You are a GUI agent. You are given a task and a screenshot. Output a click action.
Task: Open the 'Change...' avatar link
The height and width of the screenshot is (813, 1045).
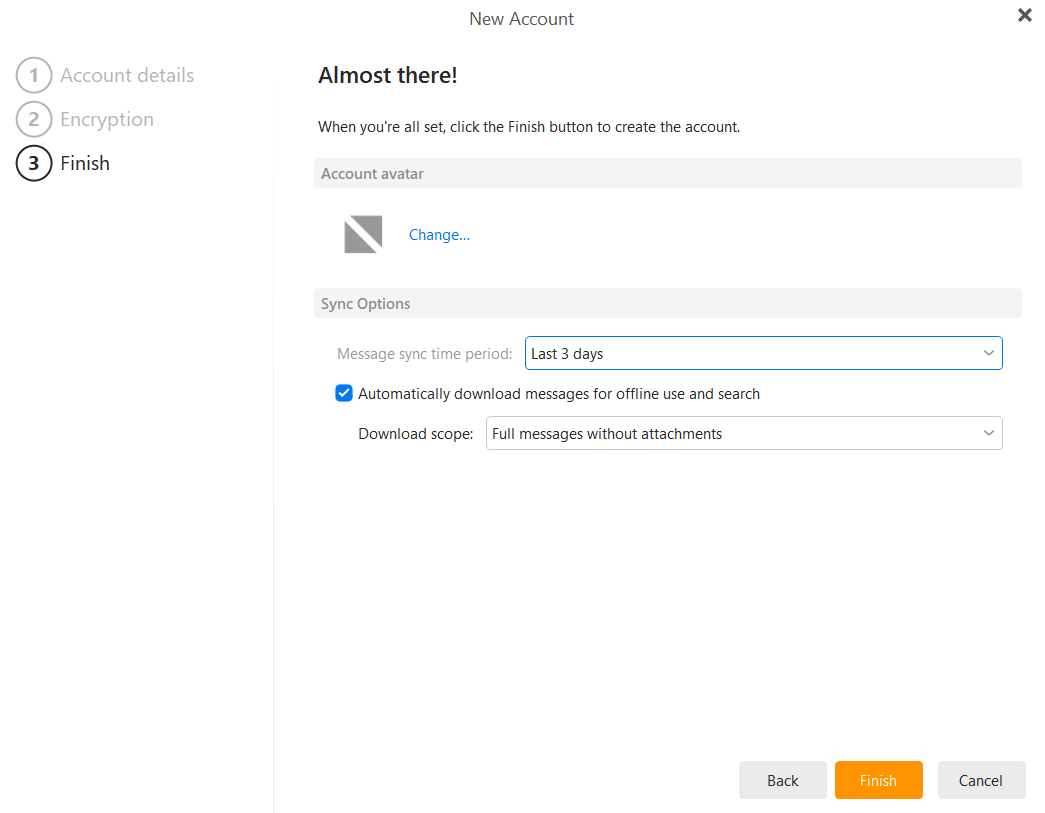click(x=439, y=234)
